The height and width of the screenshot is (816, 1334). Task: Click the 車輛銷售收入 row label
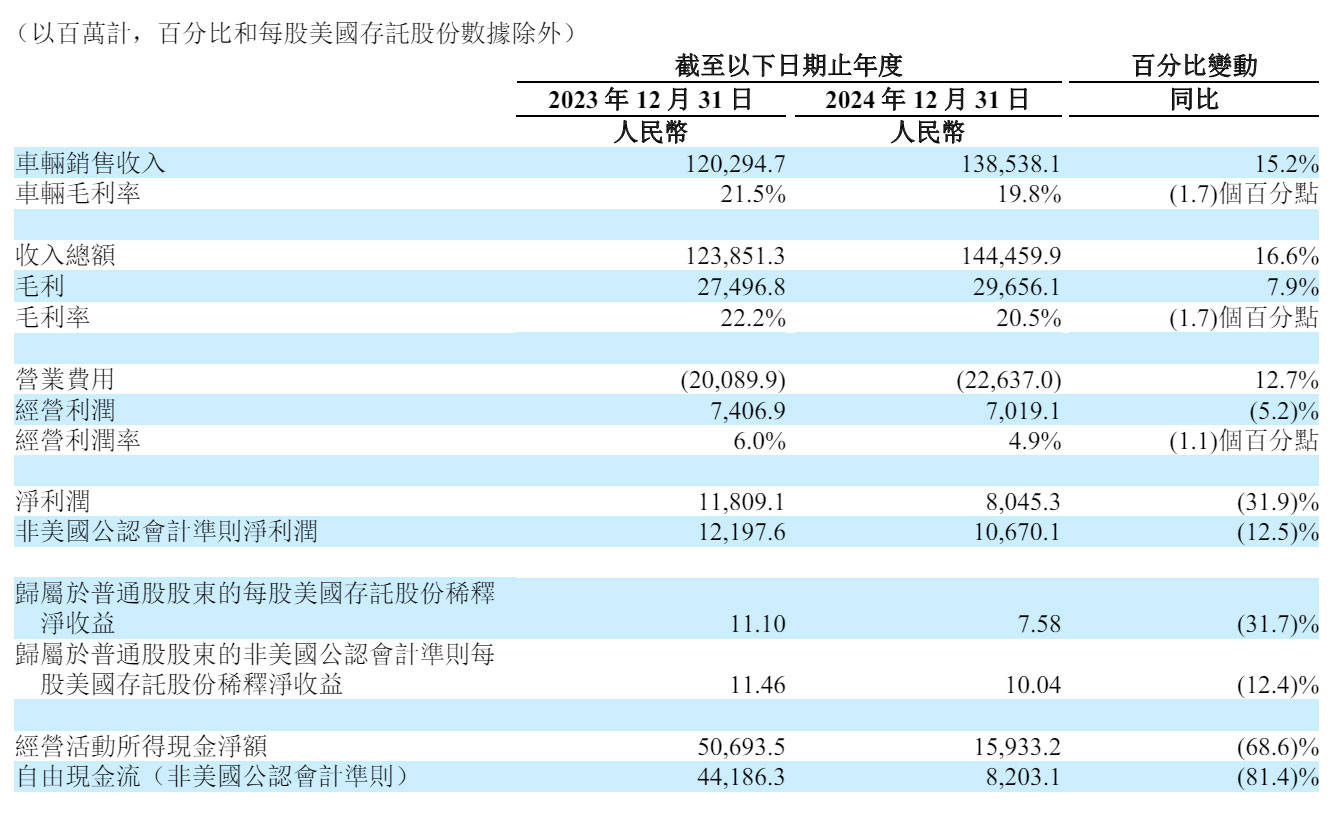pyautogui.click(x=91, y=163)
